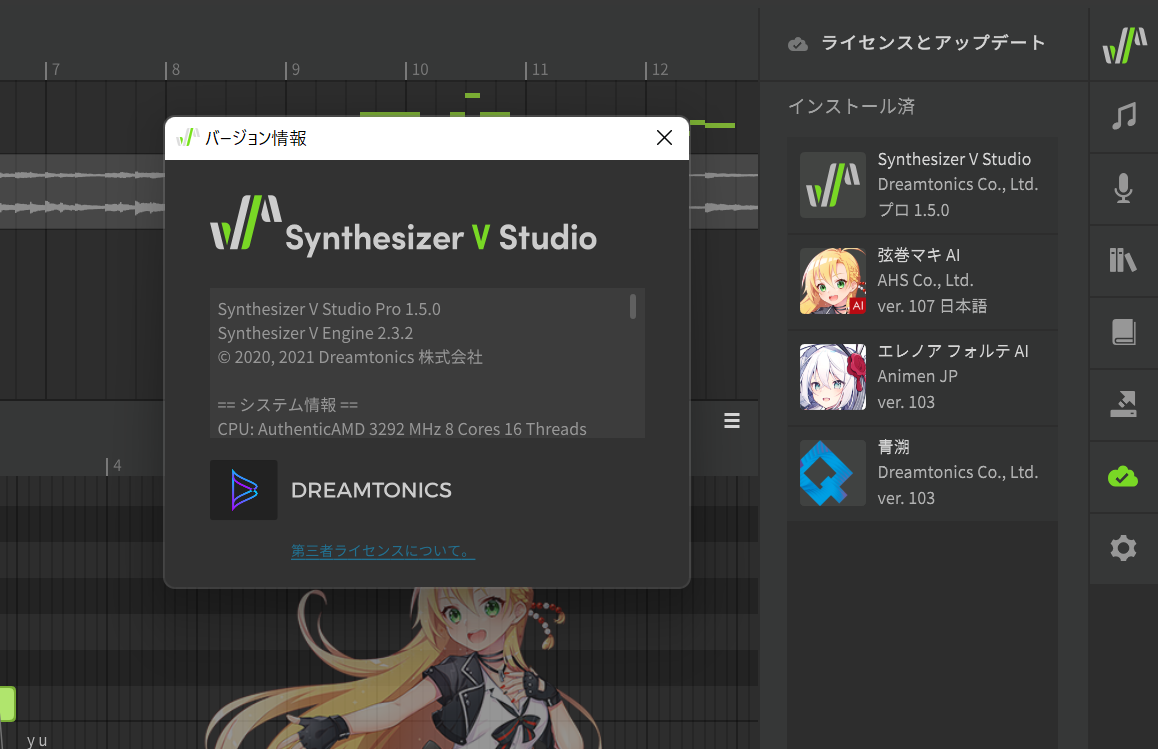Jump to measure 10 on the timeline ruler
Viewport: 1158px width, 749px height.
(x=417, y=69)
